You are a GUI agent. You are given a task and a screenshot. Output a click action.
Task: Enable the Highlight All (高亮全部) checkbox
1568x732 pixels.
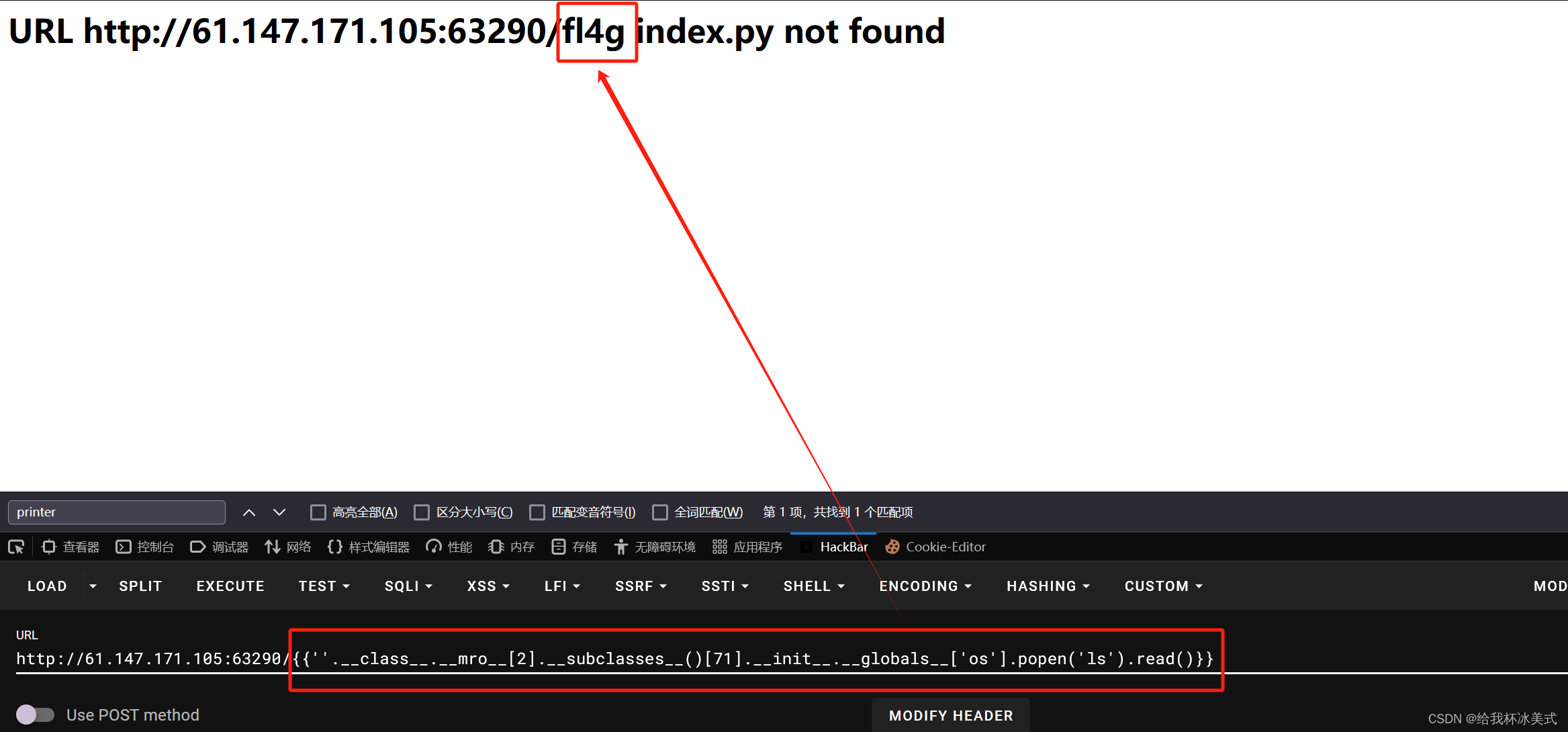(x=318, y=512)
